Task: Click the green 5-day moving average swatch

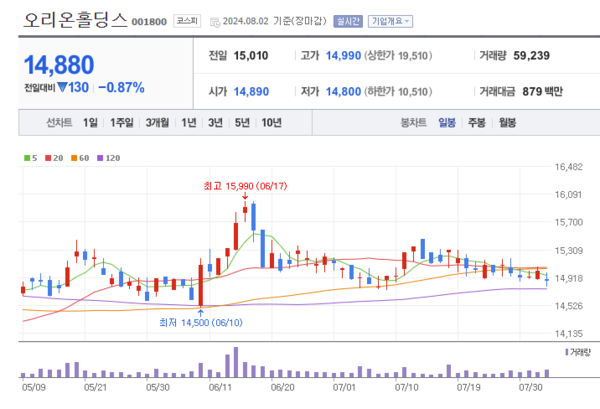Action: coord(27,158)
